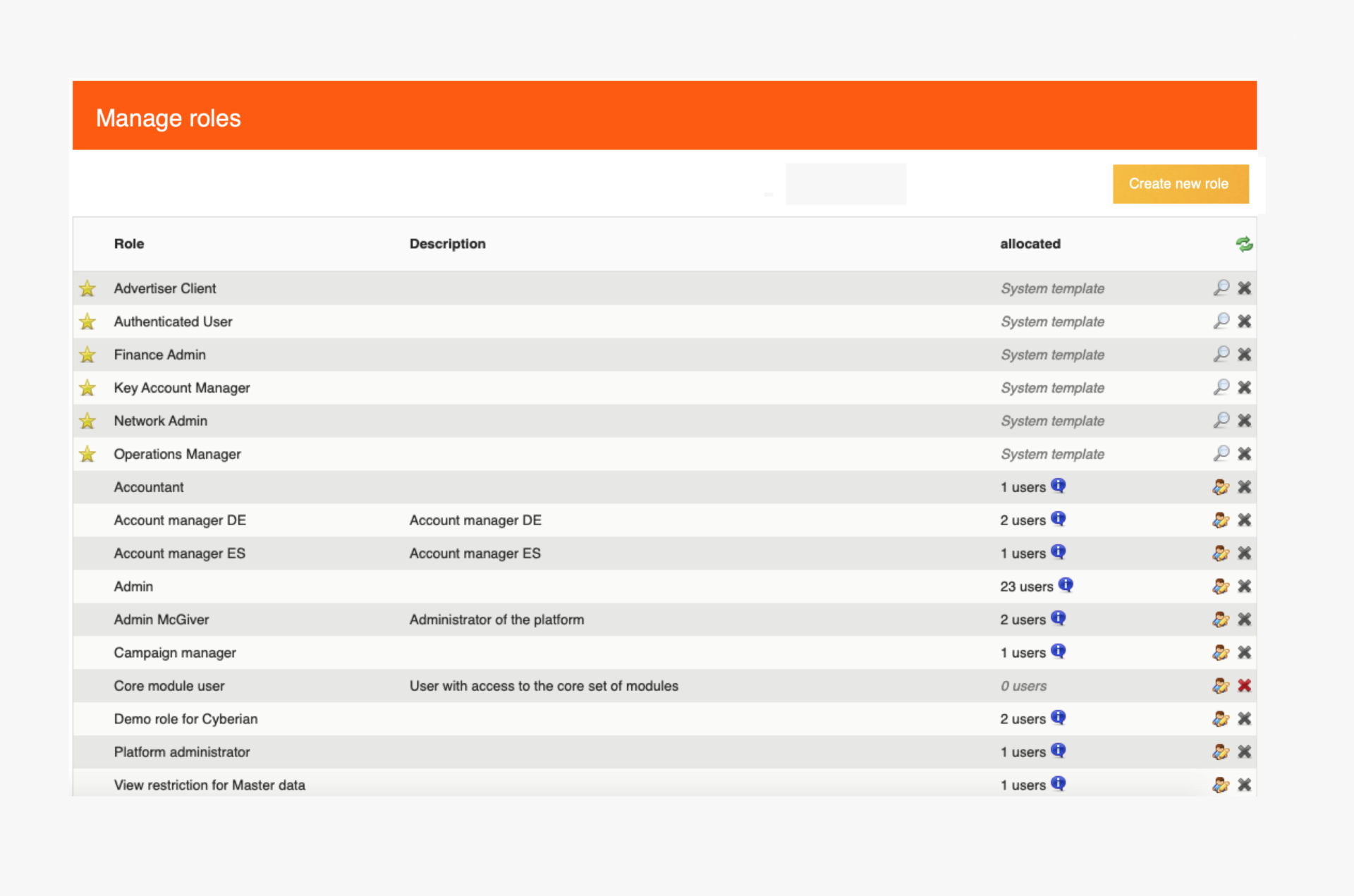Select the Network Admin role name
The width and height of the screenshot is (1354, 896).
click(x=161, y=421)
